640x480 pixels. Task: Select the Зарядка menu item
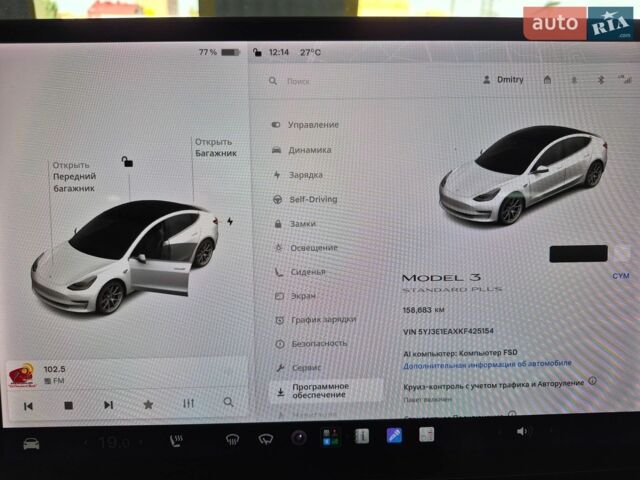point(298,175)
